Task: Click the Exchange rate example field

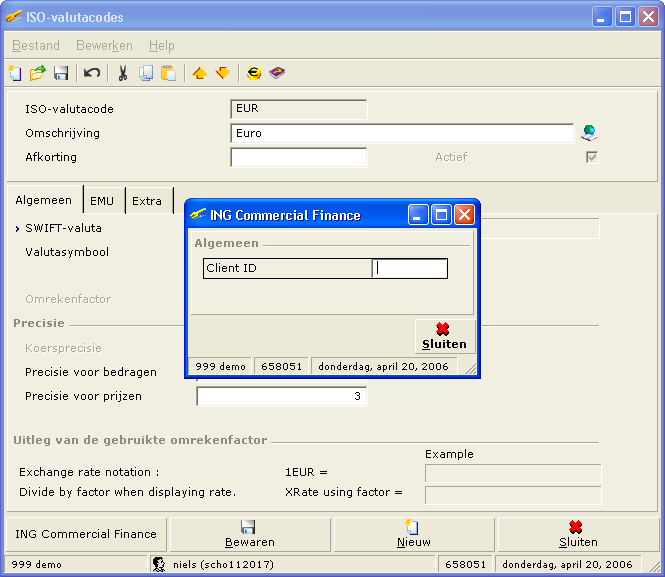Action: click(x=513, y=473)
